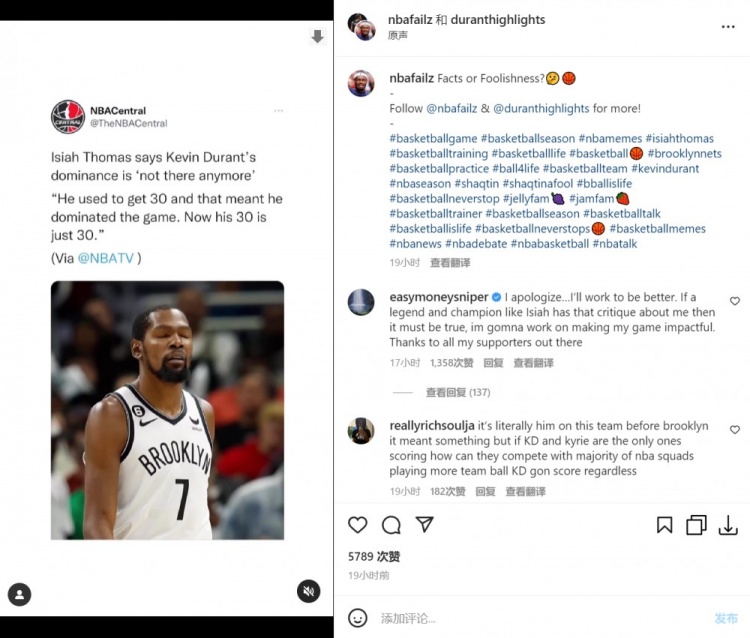Image resolution: width=750 pixels, height=638 pixels.
Task: Save post with bookmark icon
Action: pyautogui.click(x=664, y=525)
